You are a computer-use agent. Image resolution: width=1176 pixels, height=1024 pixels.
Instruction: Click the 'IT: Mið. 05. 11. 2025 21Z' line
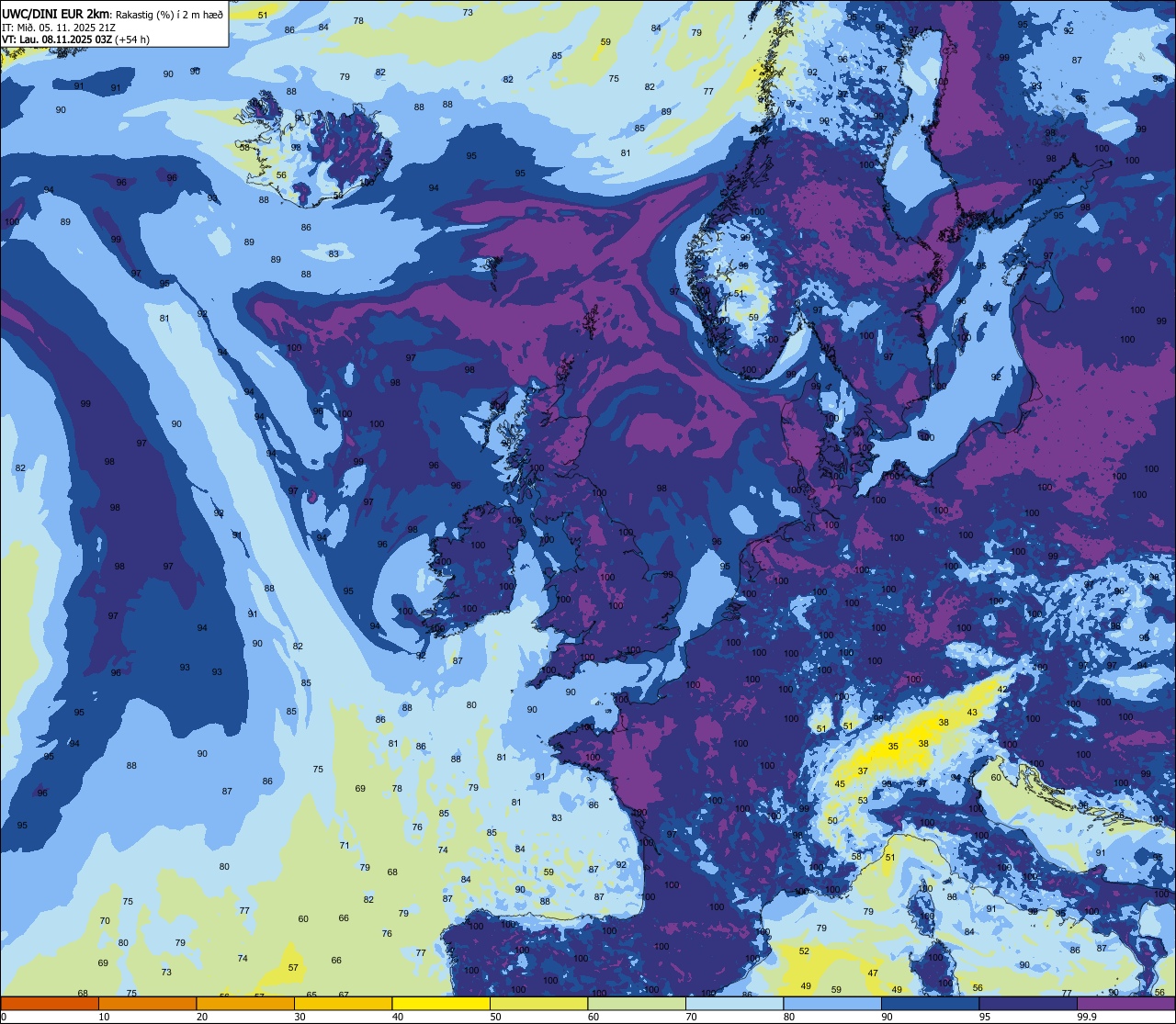pyautogui.click(x=59, y=27)
